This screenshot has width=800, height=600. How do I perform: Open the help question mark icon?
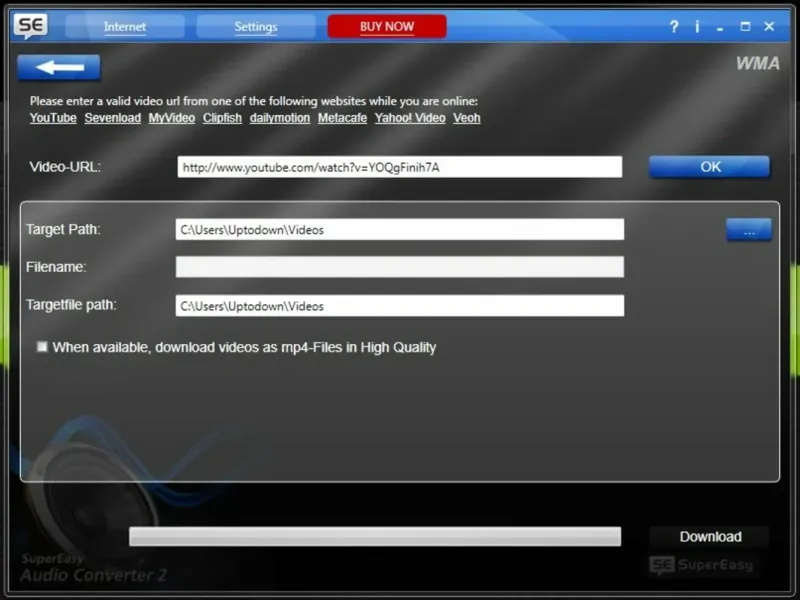coord(674,27)
